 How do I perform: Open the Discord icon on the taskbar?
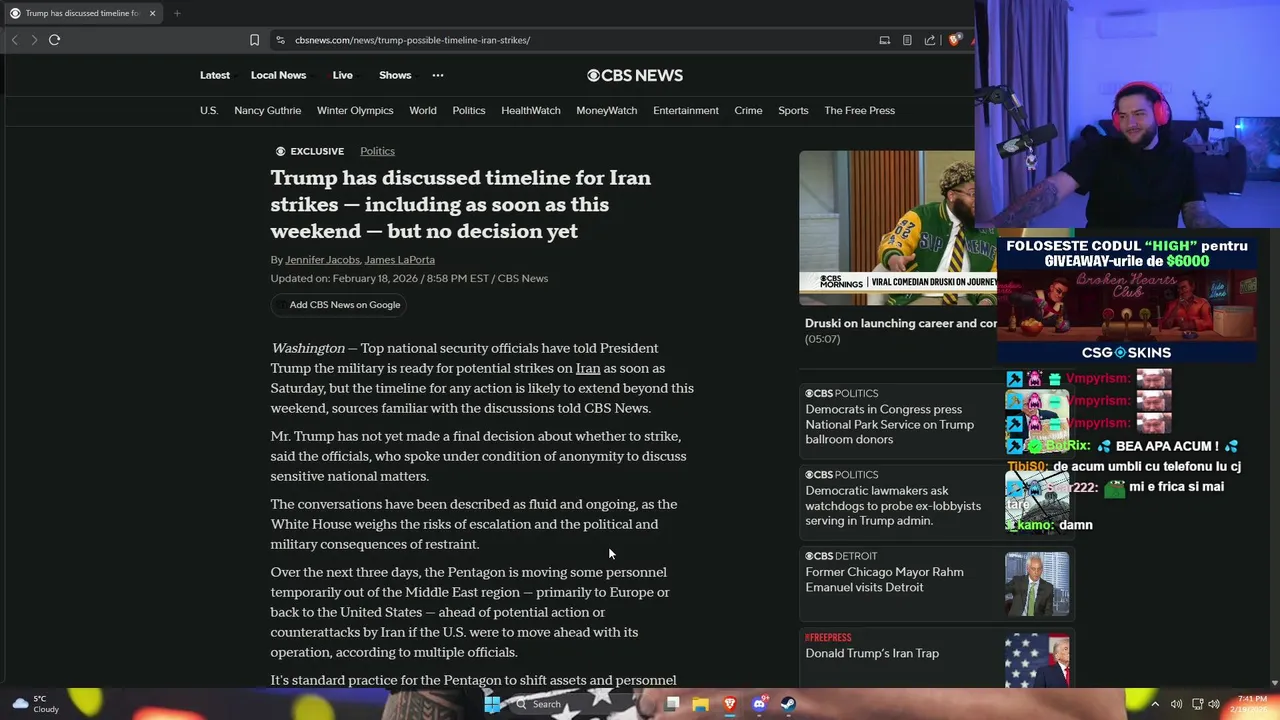pyautogui.click(x=759, y=704)
